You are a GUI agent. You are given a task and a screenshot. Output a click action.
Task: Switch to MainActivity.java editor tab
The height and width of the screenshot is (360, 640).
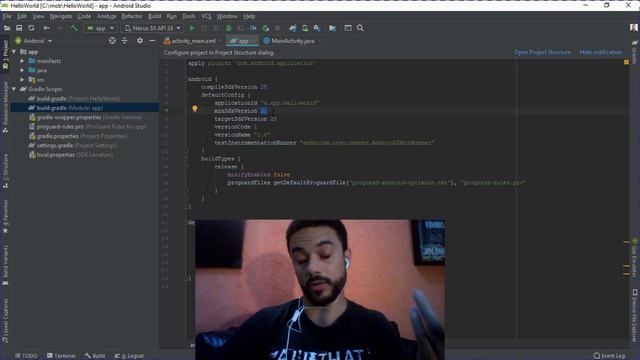tap(292, 41)
